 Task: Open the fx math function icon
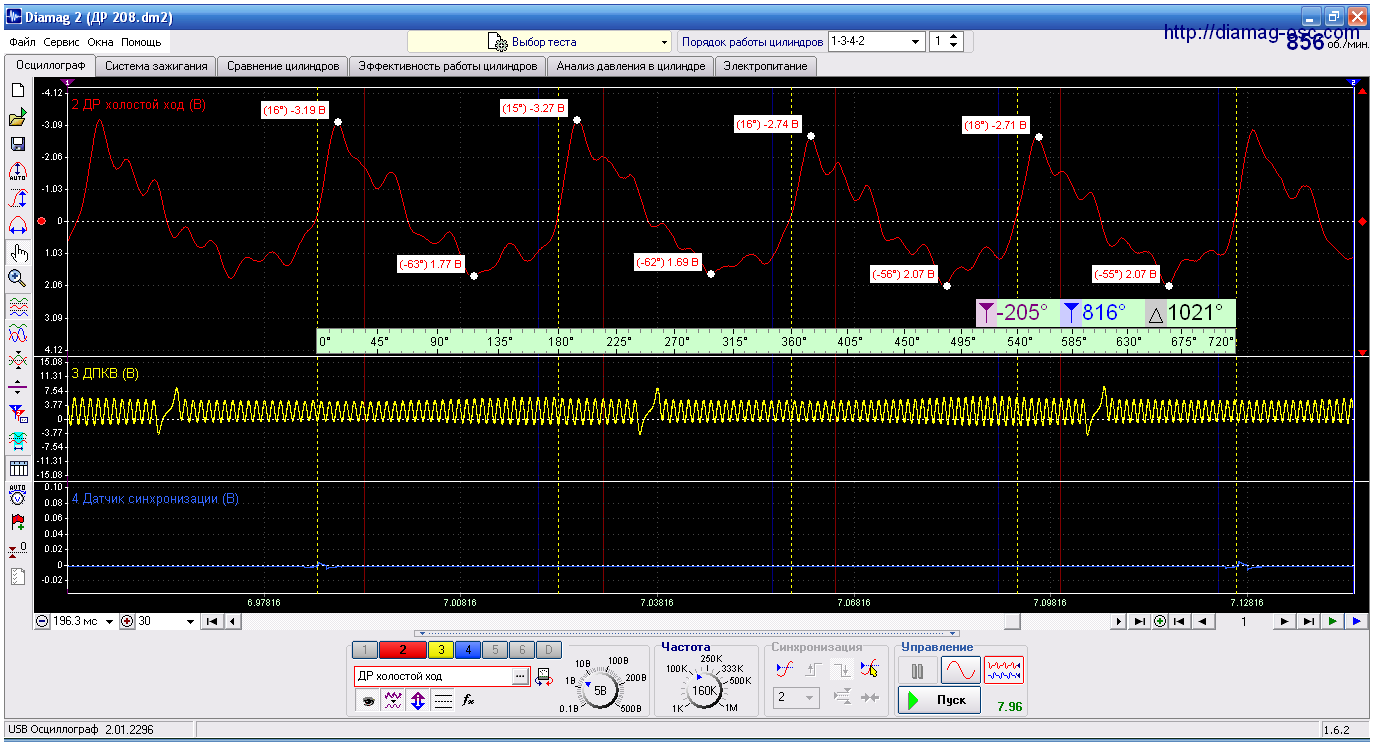pyautogui.click(x=468, y=701)
